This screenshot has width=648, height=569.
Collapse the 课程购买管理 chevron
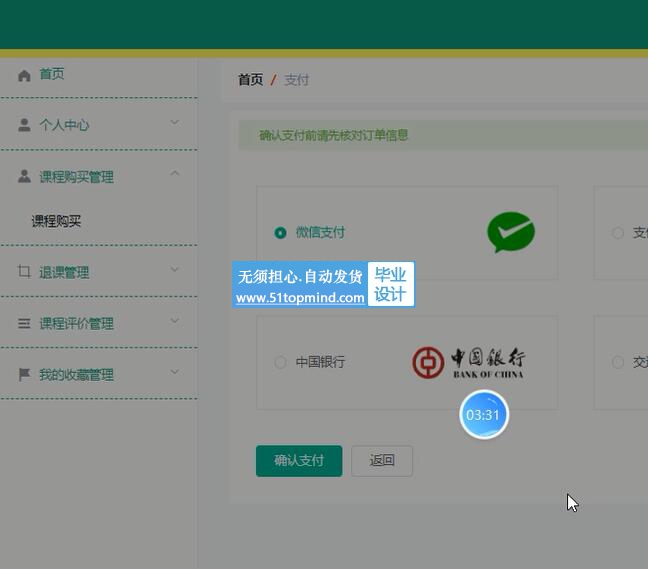[x=175, y=173]
